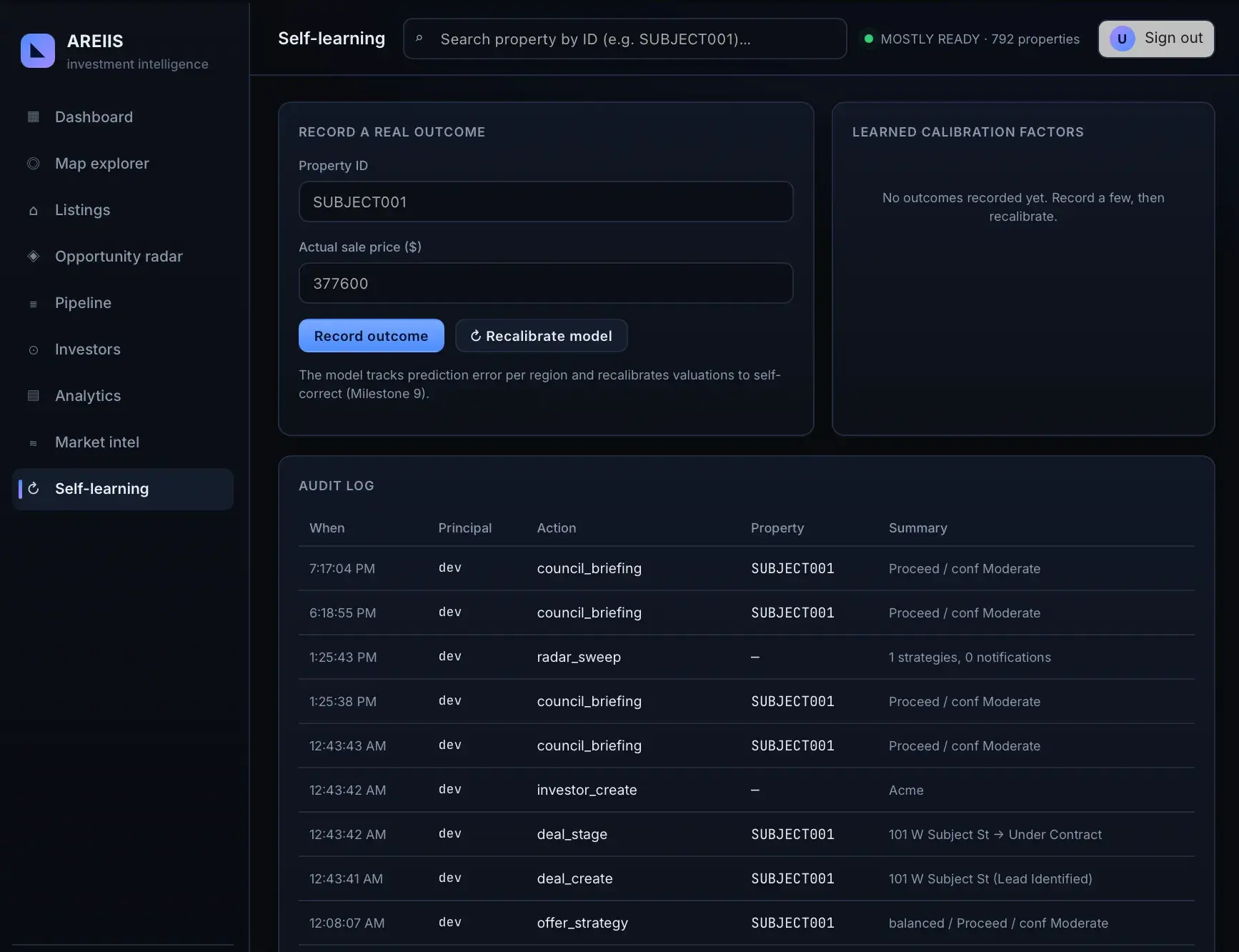
Task: Click the deal_create action entry
Action: [x=574, y=878]
